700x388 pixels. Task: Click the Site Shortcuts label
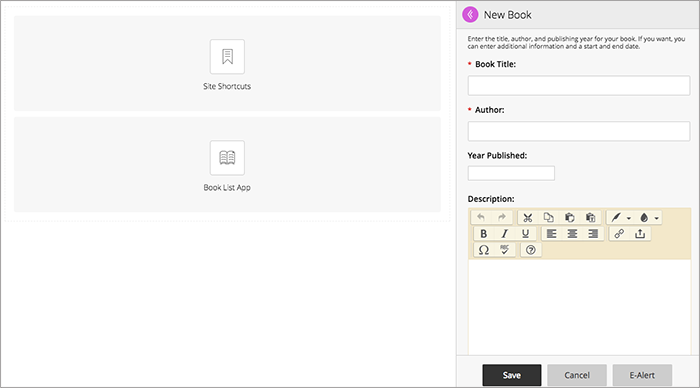click(227, 86)
